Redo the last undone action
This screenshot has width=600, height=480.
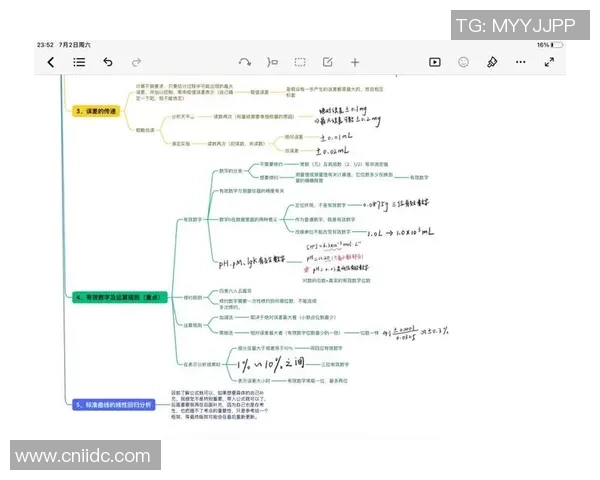[x=136, y=62]
